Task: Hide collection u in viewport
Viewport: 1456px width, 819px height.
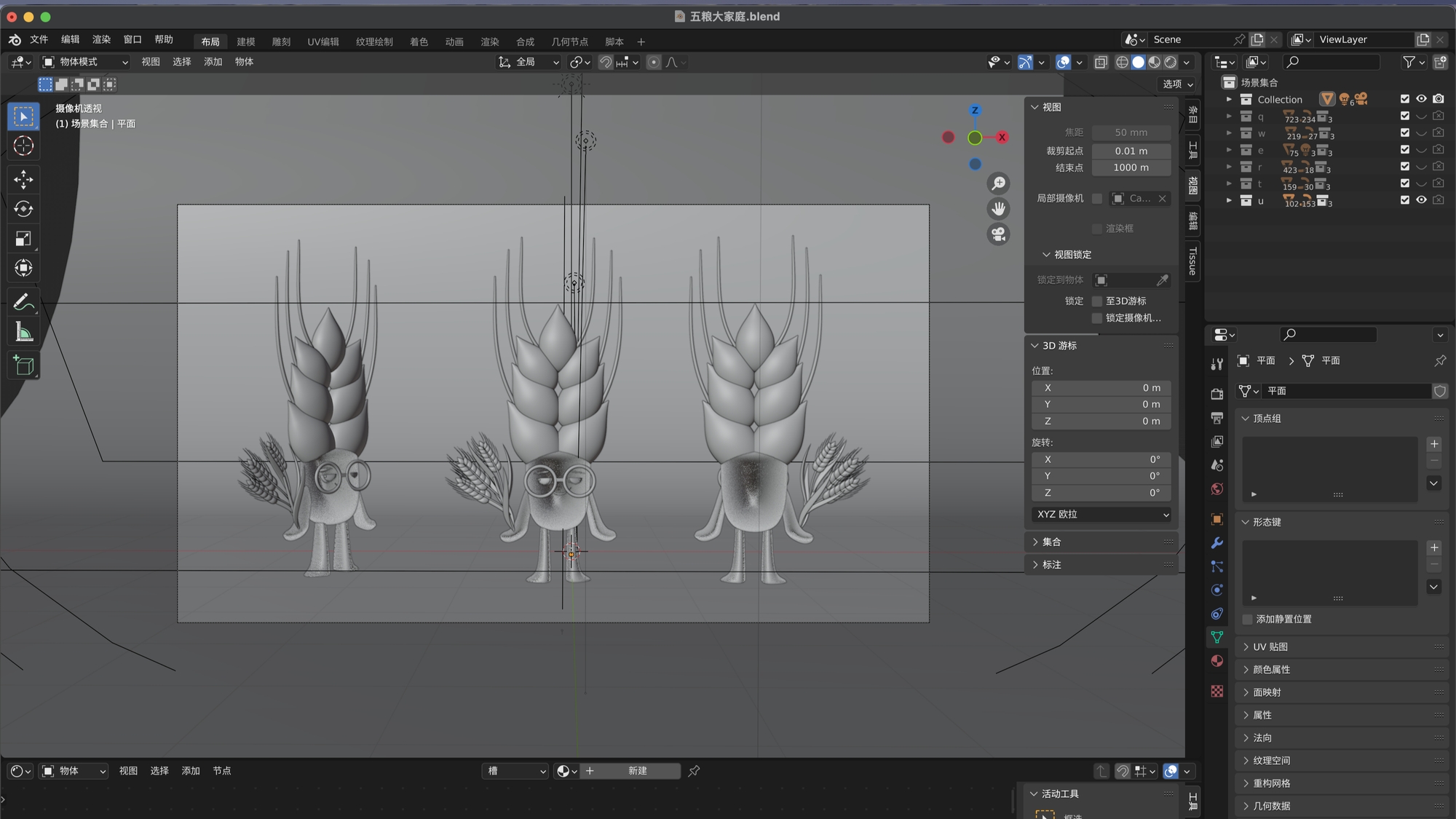Action: (1421, 200)
